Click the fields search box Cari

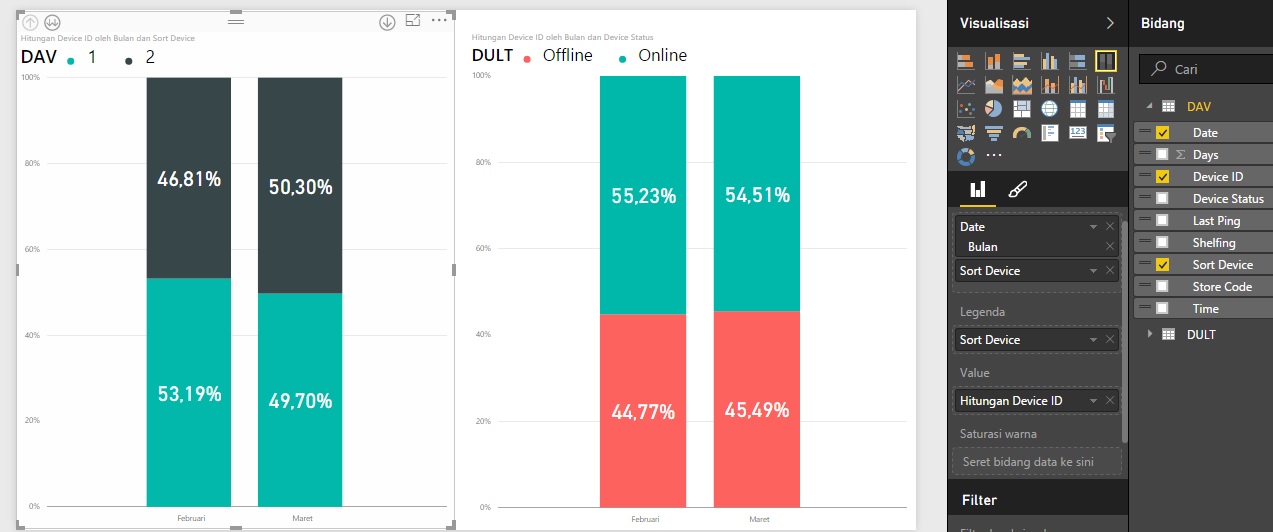1206,69
